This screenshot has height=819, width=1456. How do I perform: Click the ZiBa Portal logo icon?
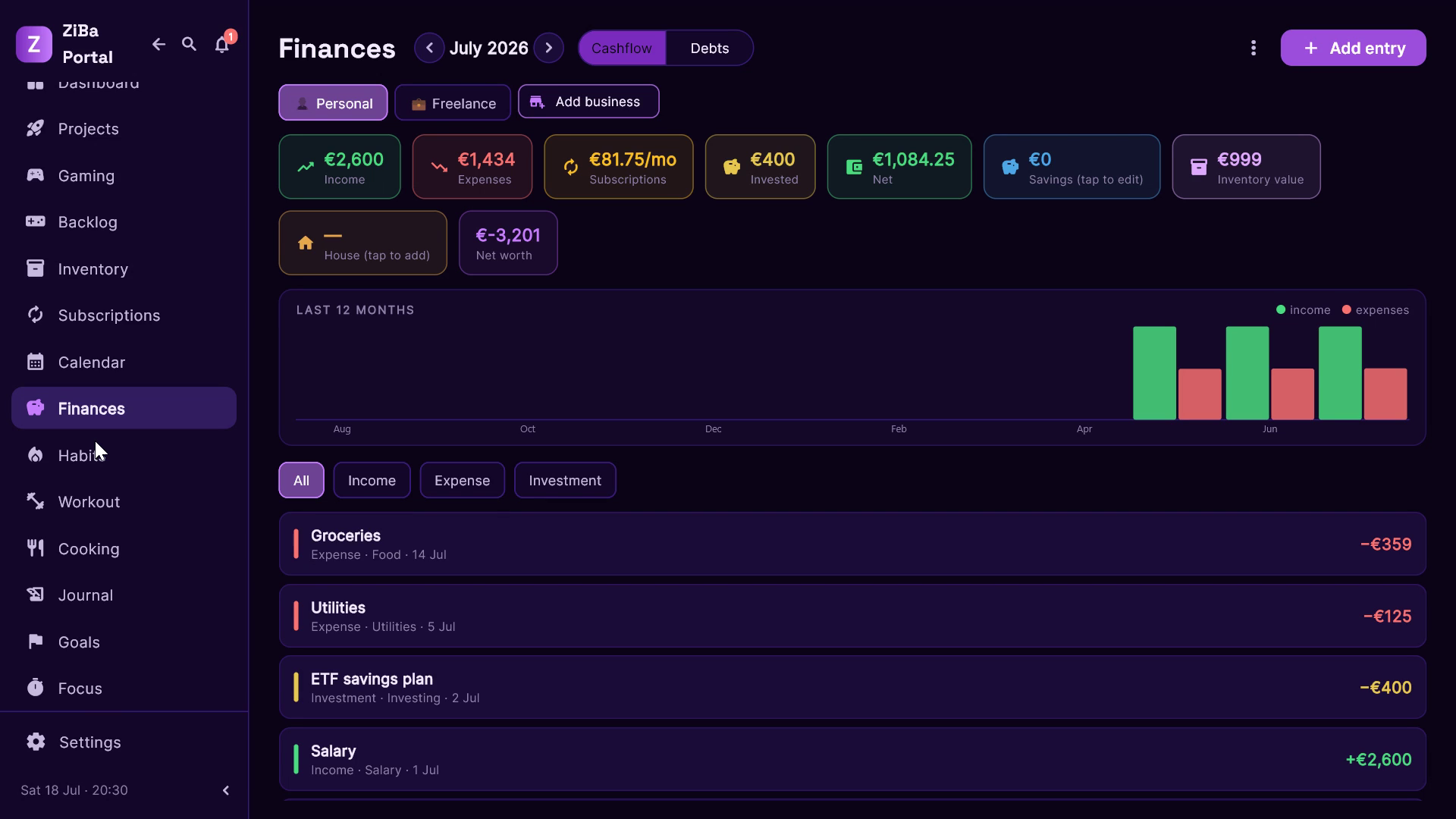click(x=34, y=45)
